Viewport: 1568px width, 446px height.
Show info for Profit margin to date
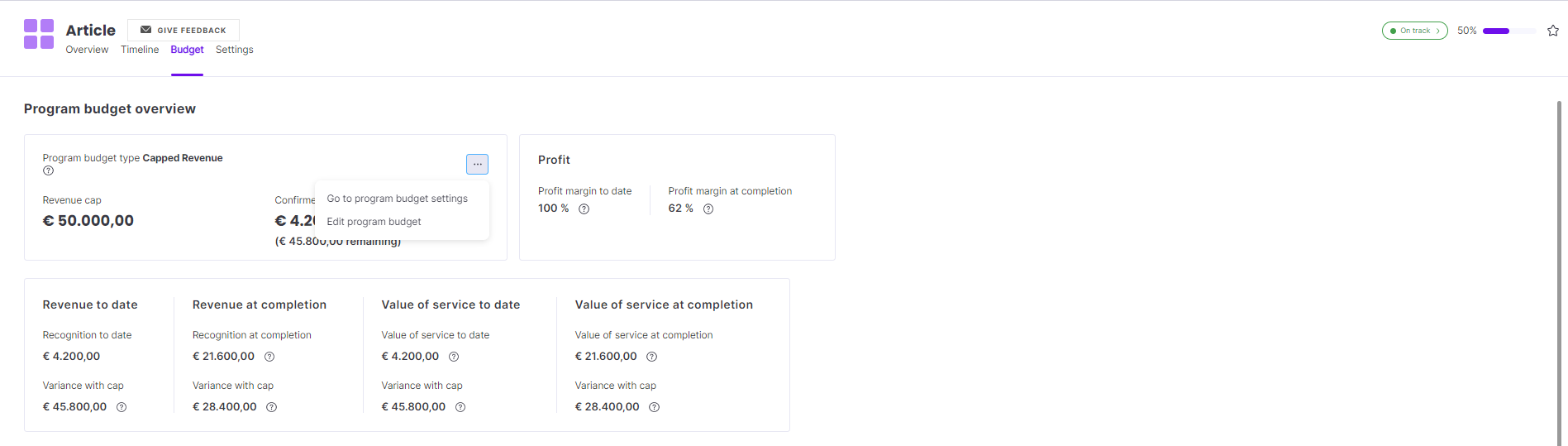click(584, 209)
